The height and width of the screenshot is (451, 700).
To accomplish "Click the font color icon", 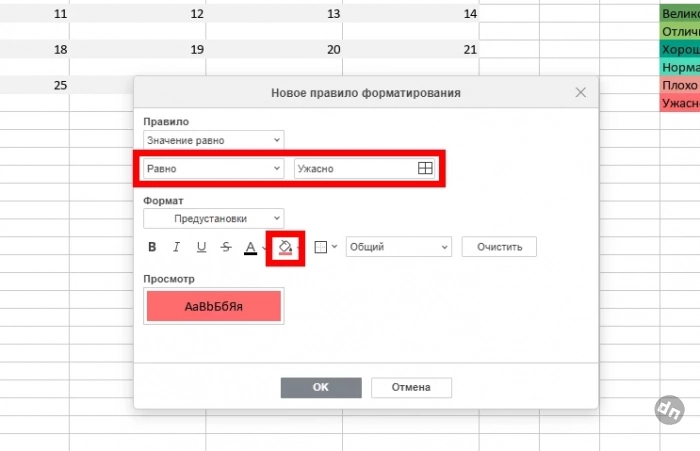I will pos(250,247).
